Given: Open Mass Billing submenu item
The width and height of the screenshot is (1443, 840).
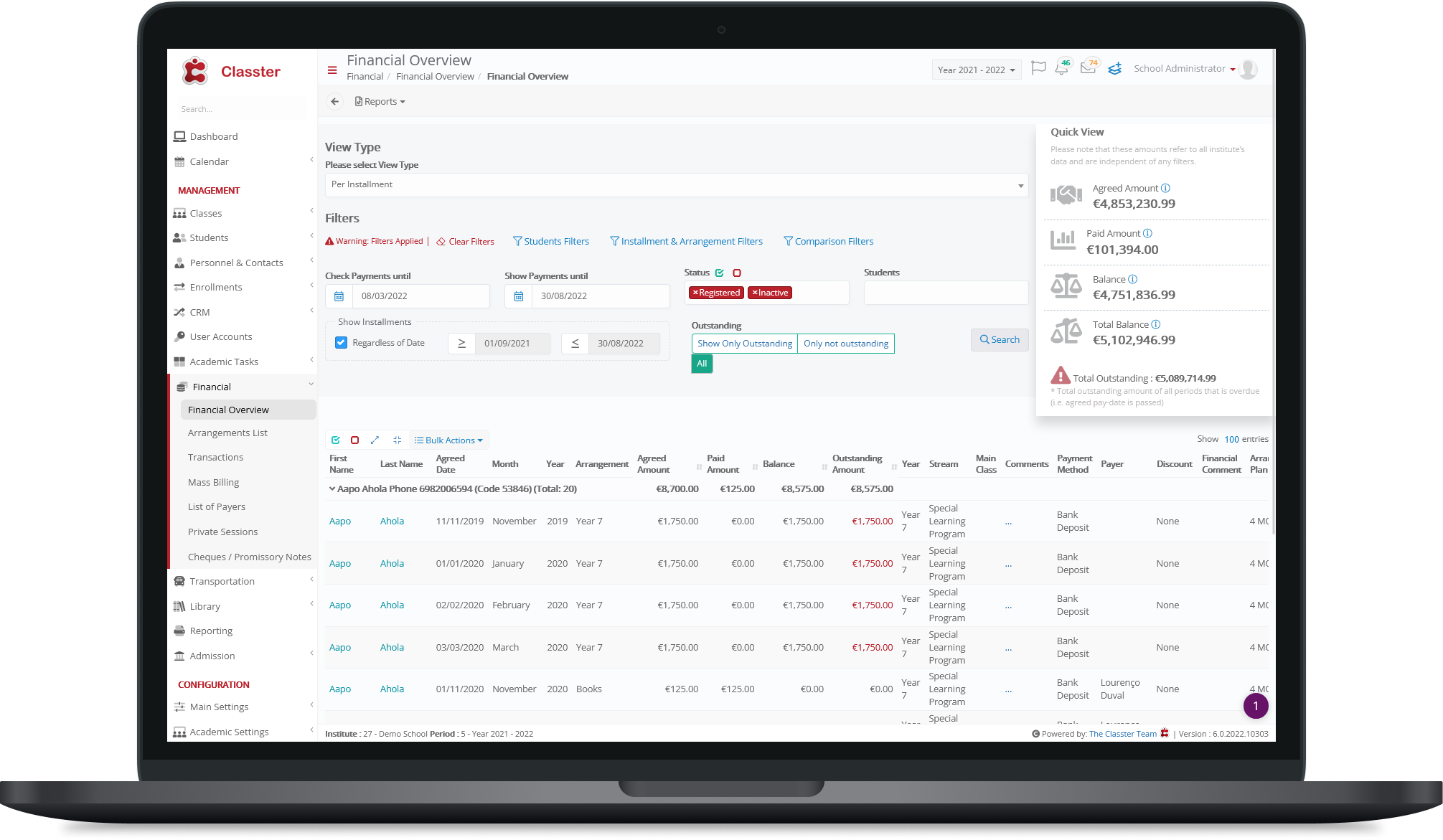Looking at the screenshot, I should [213, 483].
